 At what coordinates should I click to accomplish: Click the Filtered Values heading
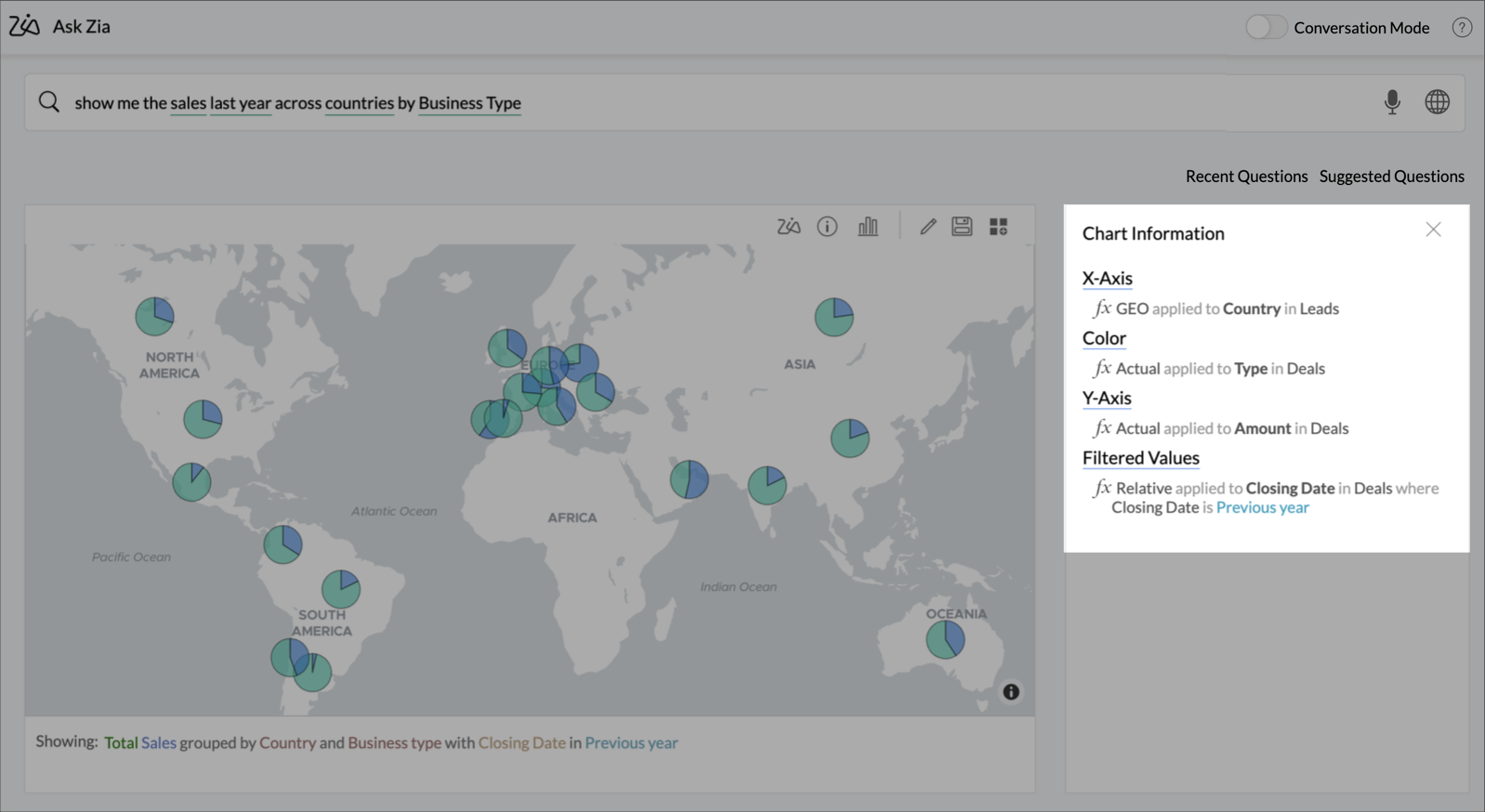tap(1140, 458)
